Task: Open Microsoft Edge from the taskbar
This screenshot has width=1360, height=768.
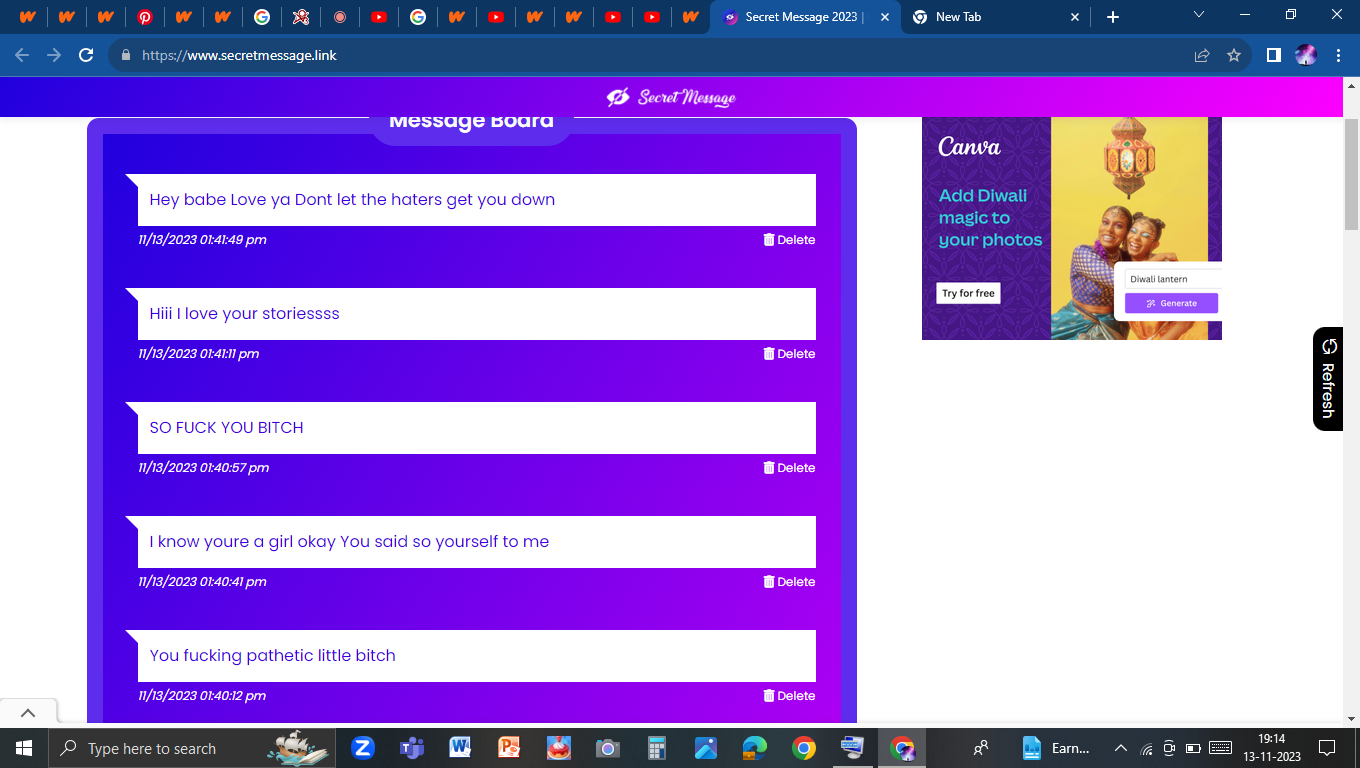Action: (755, 748)
